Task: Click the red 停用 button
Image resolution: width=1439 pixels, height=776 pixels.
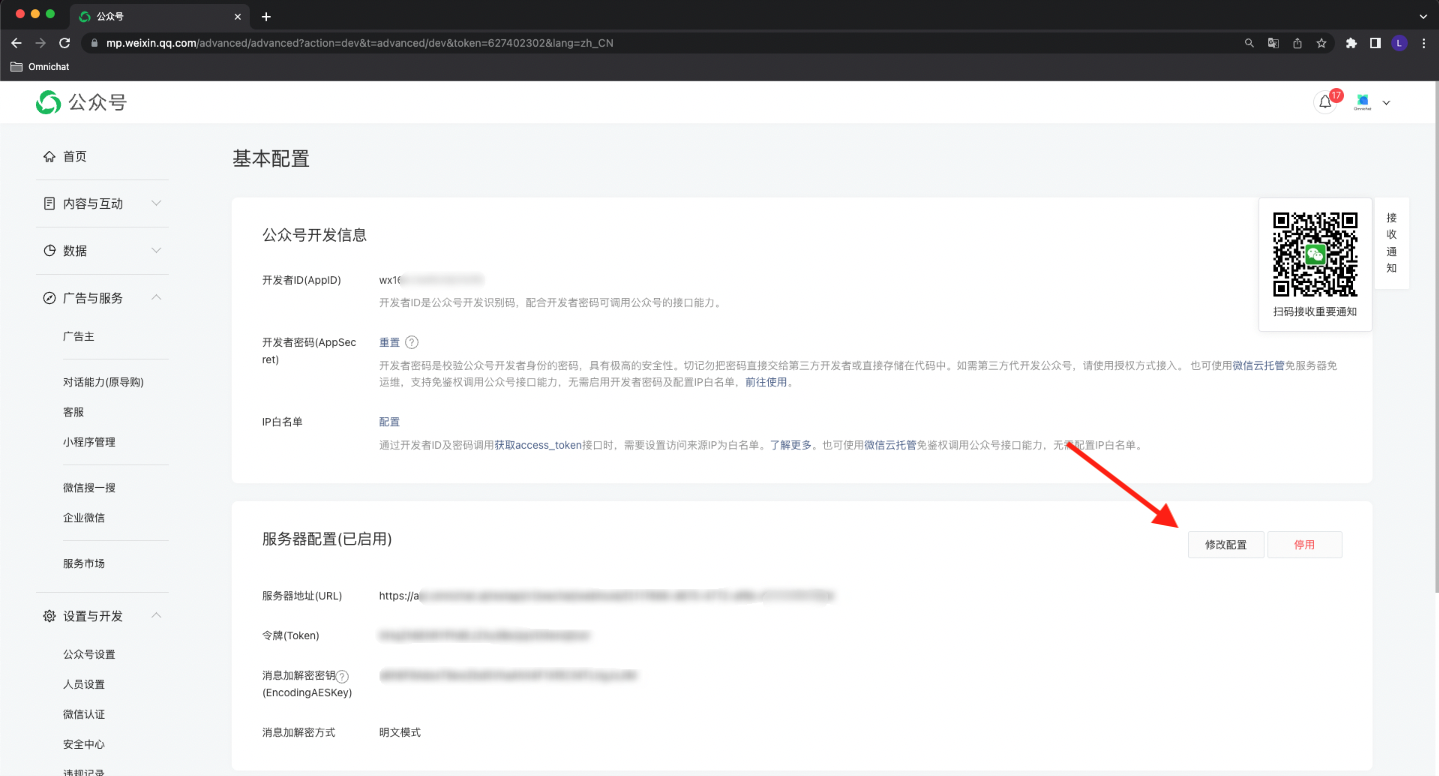Action: 1304,545
